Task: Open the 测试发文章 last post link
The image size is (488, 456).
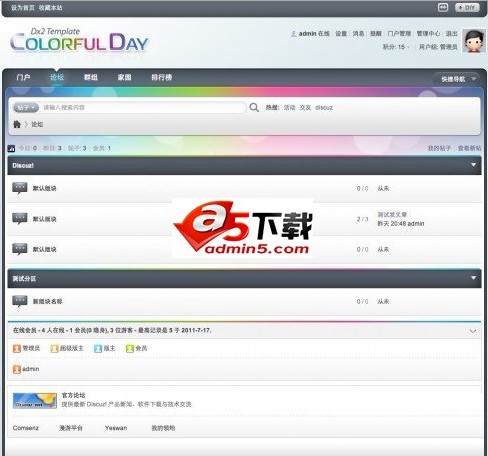Action: 392,214
